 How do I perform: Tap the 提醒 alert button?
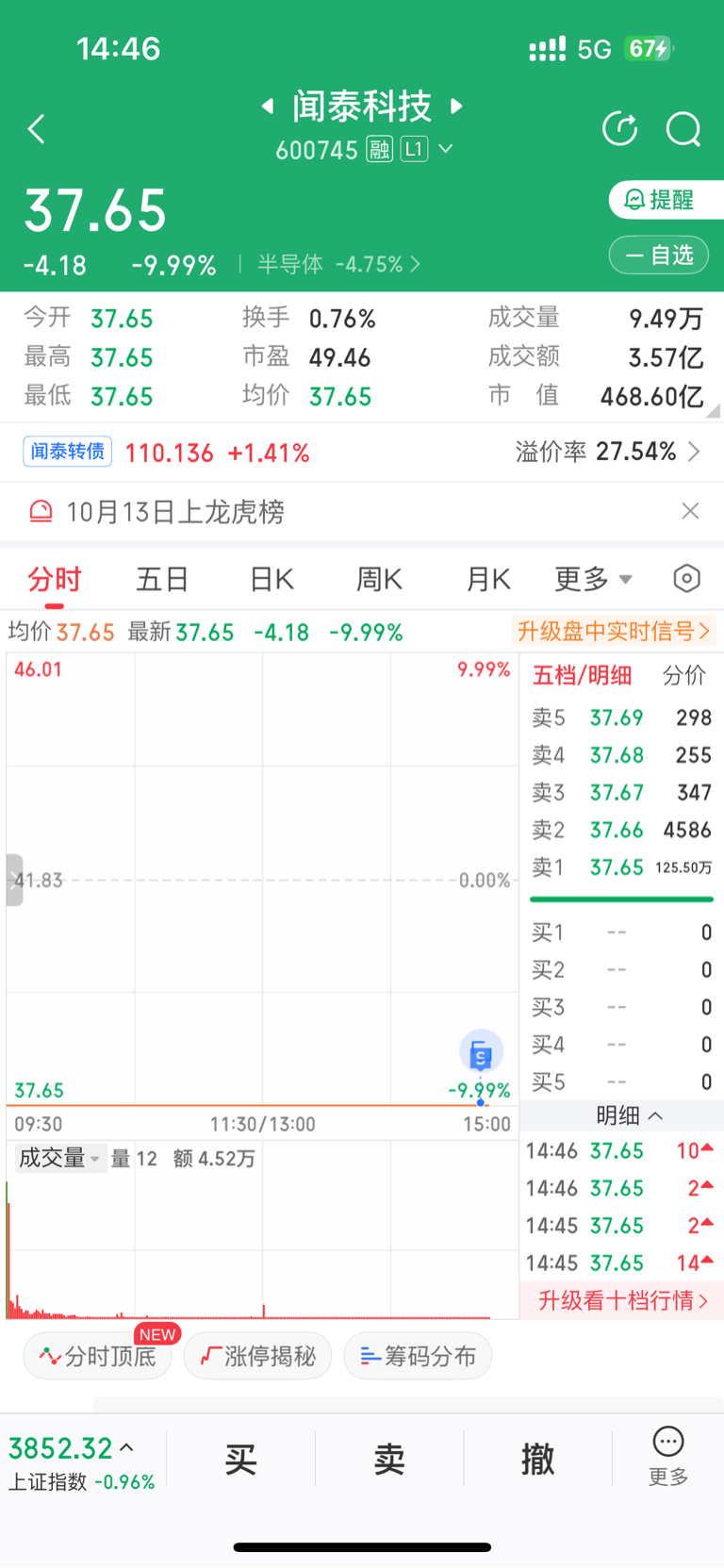point(666,200)
